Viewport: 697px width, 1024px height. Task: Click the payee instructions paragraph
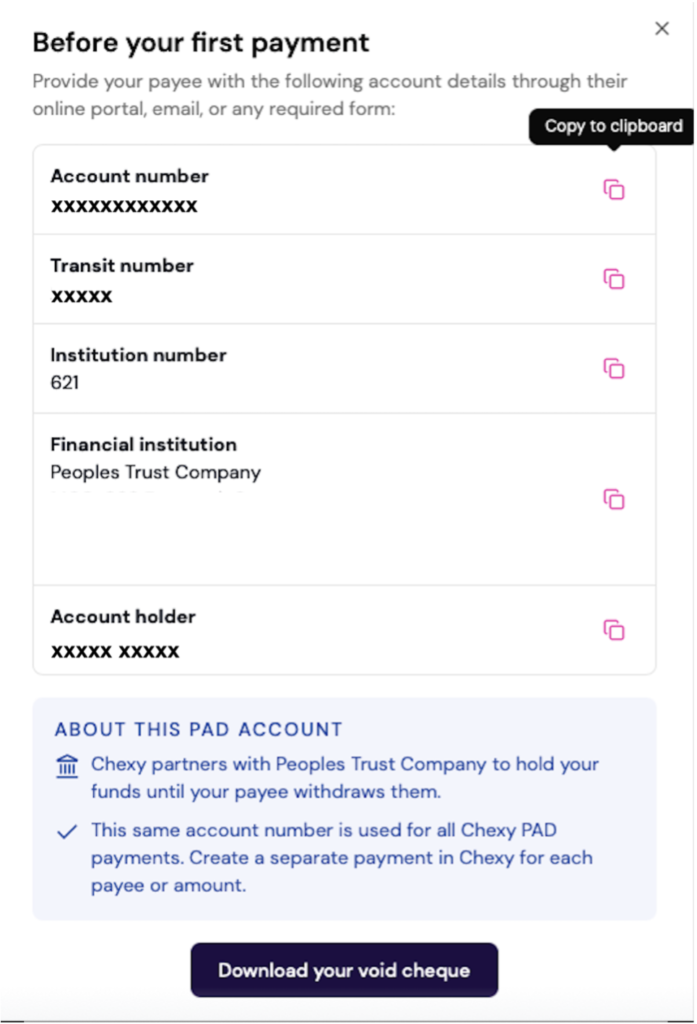click(330, 94)
